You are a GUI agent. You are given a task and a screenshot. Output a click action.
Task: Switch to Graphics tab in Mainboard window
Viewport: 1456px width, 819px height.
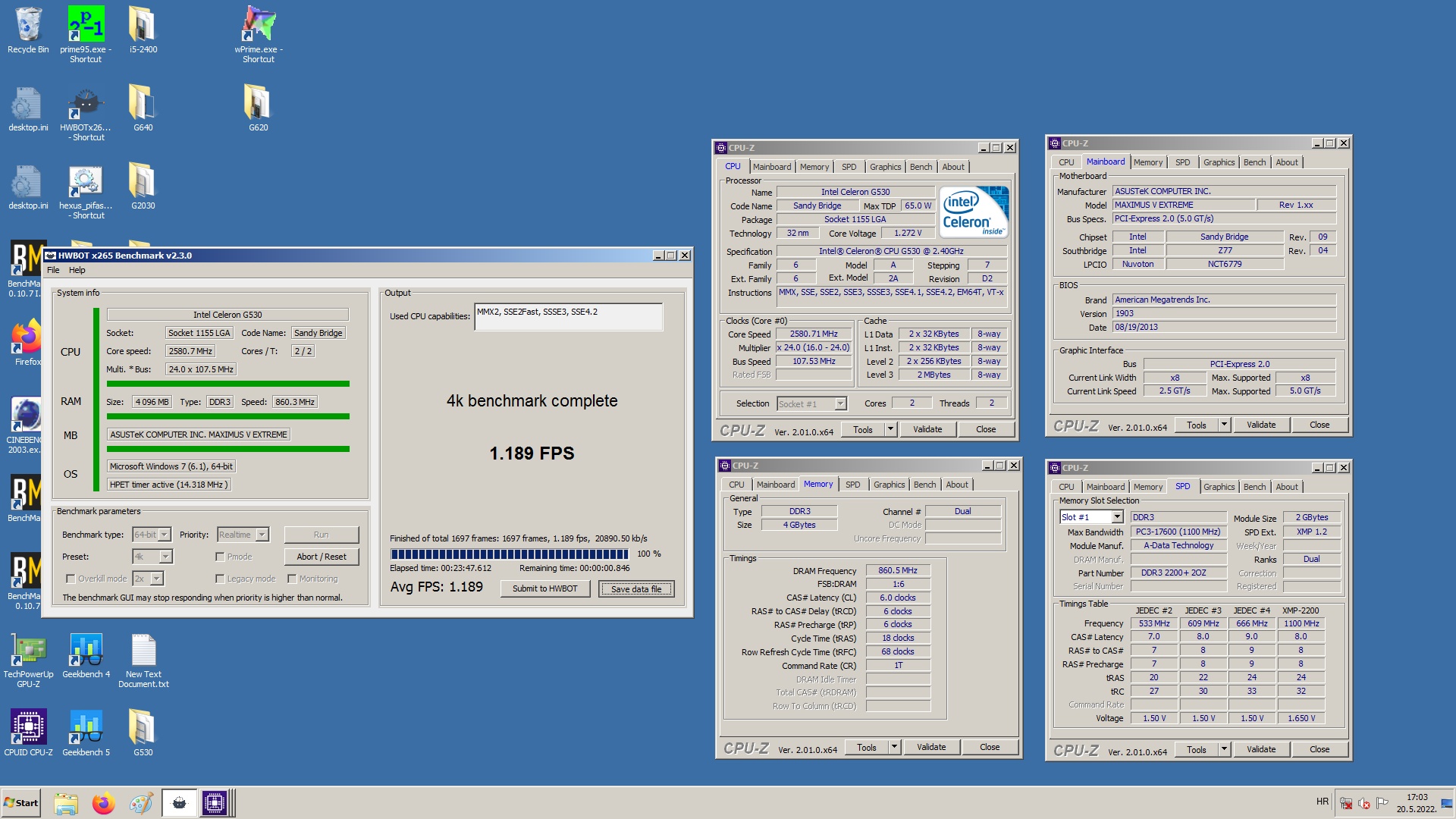pyautogui.click(x=1219, y=162)
